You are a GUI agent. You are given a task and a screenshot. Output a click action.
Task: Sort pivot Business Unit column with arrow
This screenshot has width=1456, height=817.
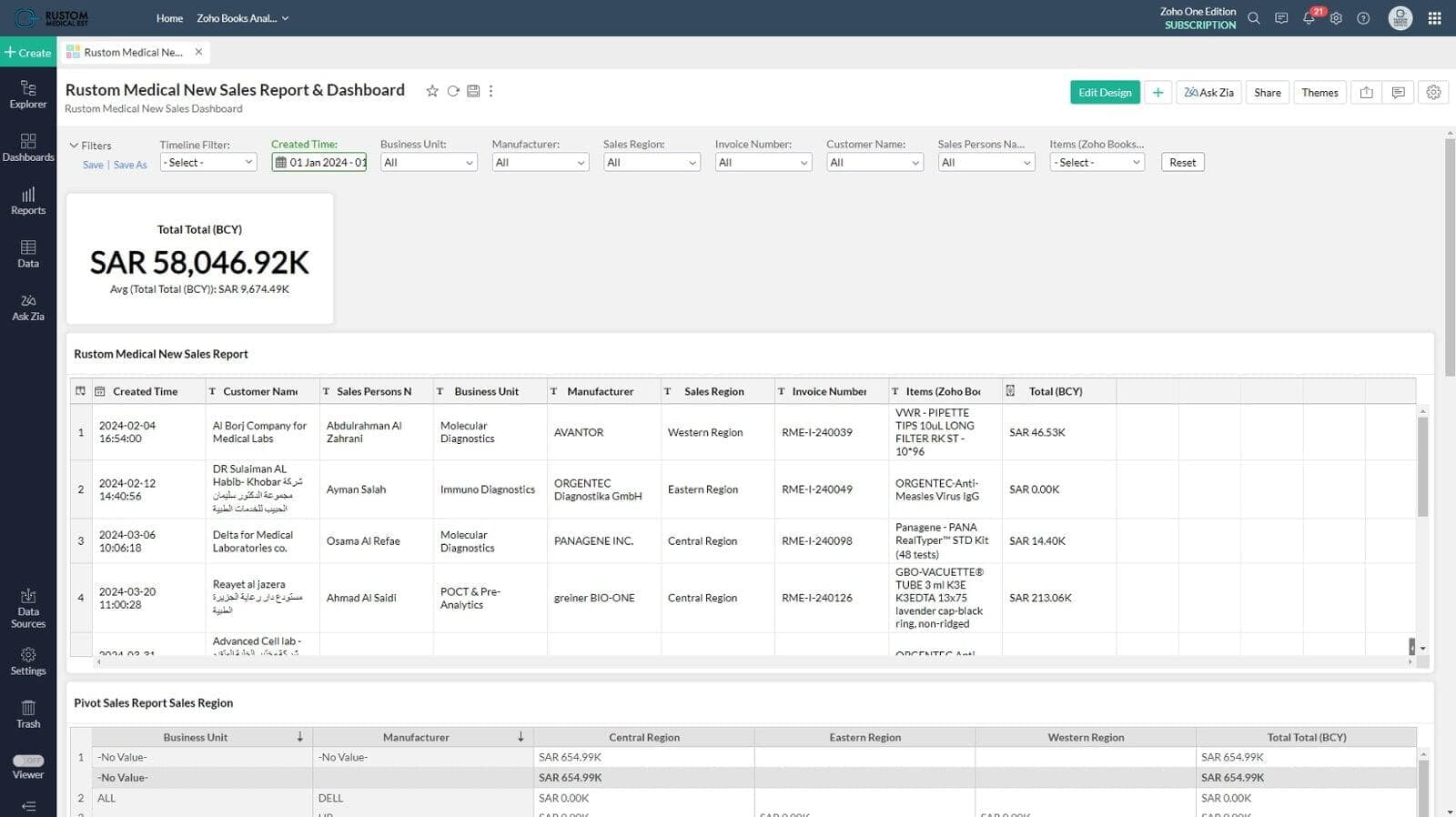pyautogui.click(x=300, y=737)
